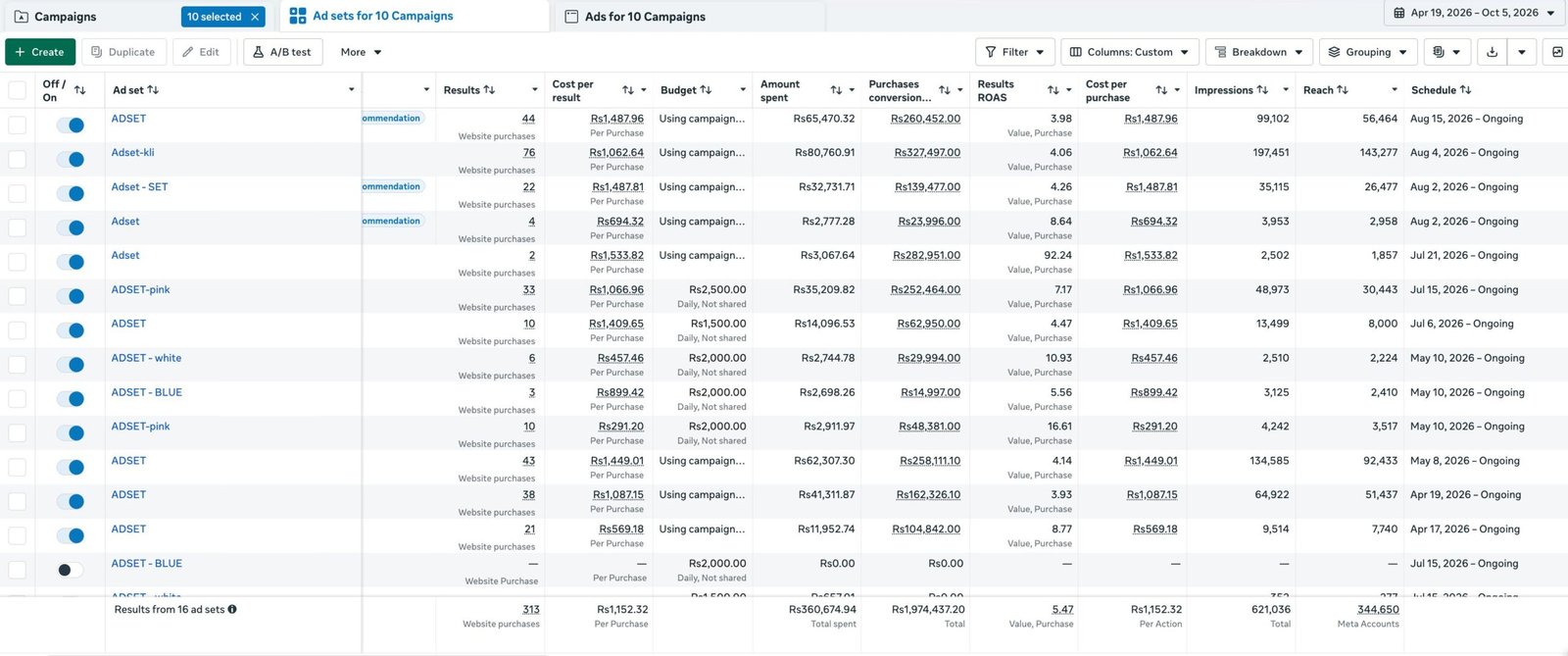
Task: Check the box for ADSET - white row
Action: click(17, 365)
